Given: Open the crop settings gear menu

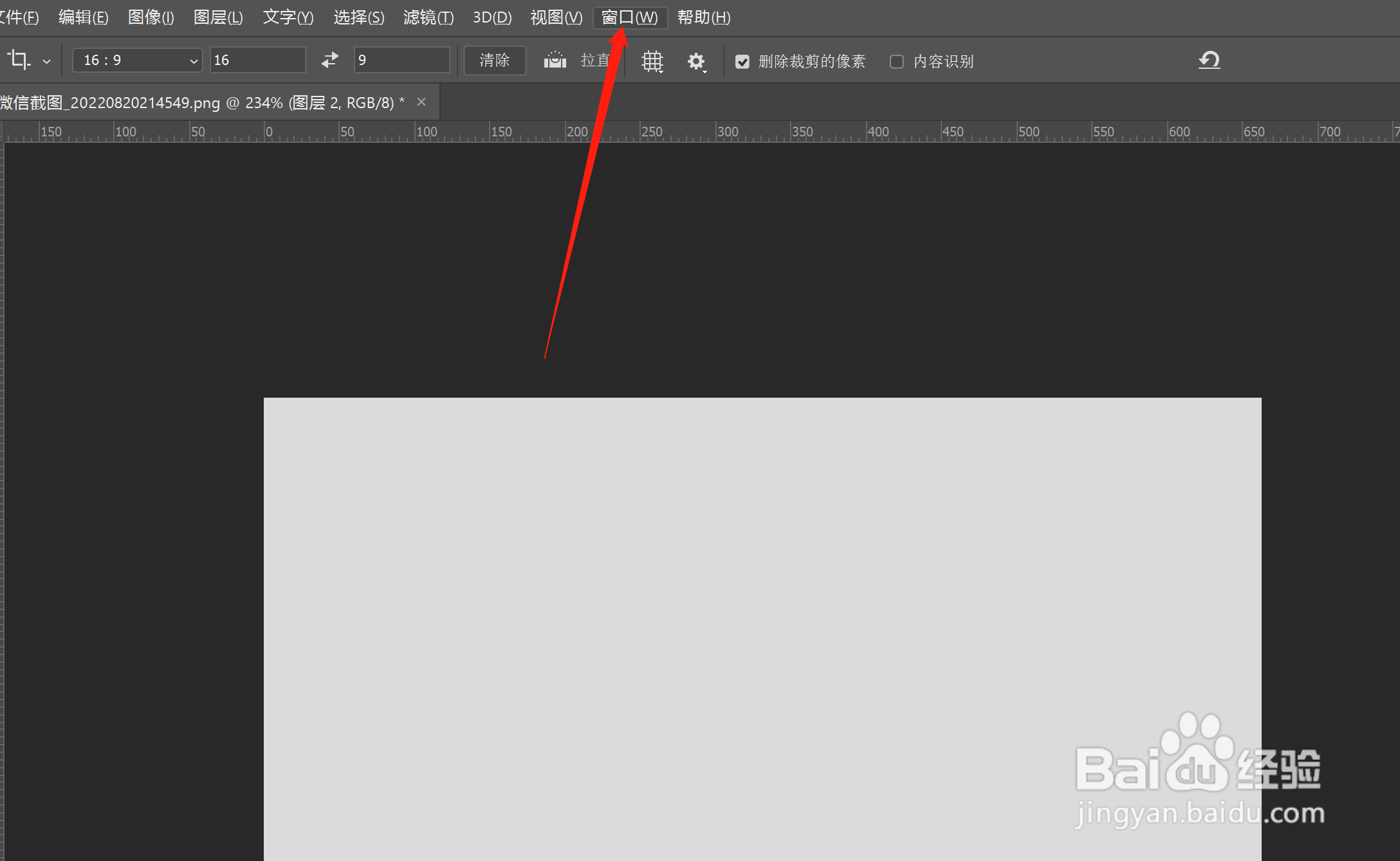Looking at the screenshot, I should [697, 62].
